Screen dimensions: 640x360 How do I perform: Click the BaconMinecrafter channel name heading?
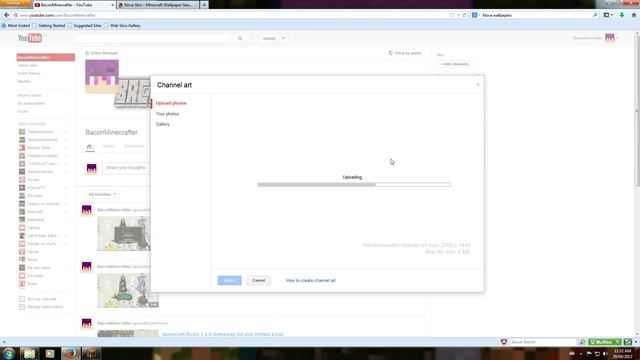[x=111, y=132]
